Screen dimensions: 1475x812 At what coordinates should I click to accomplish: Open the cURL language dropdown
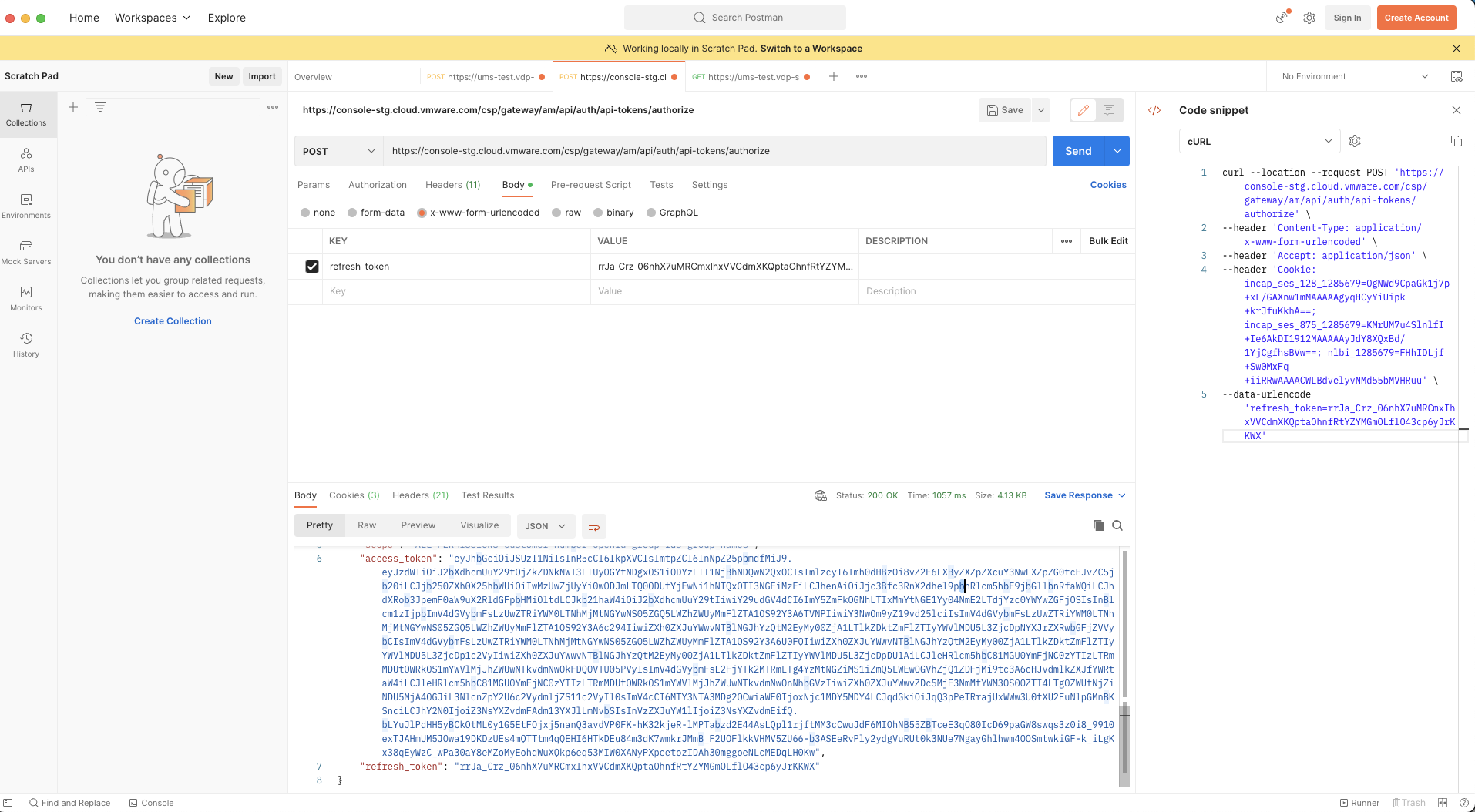coord(1260,141)
